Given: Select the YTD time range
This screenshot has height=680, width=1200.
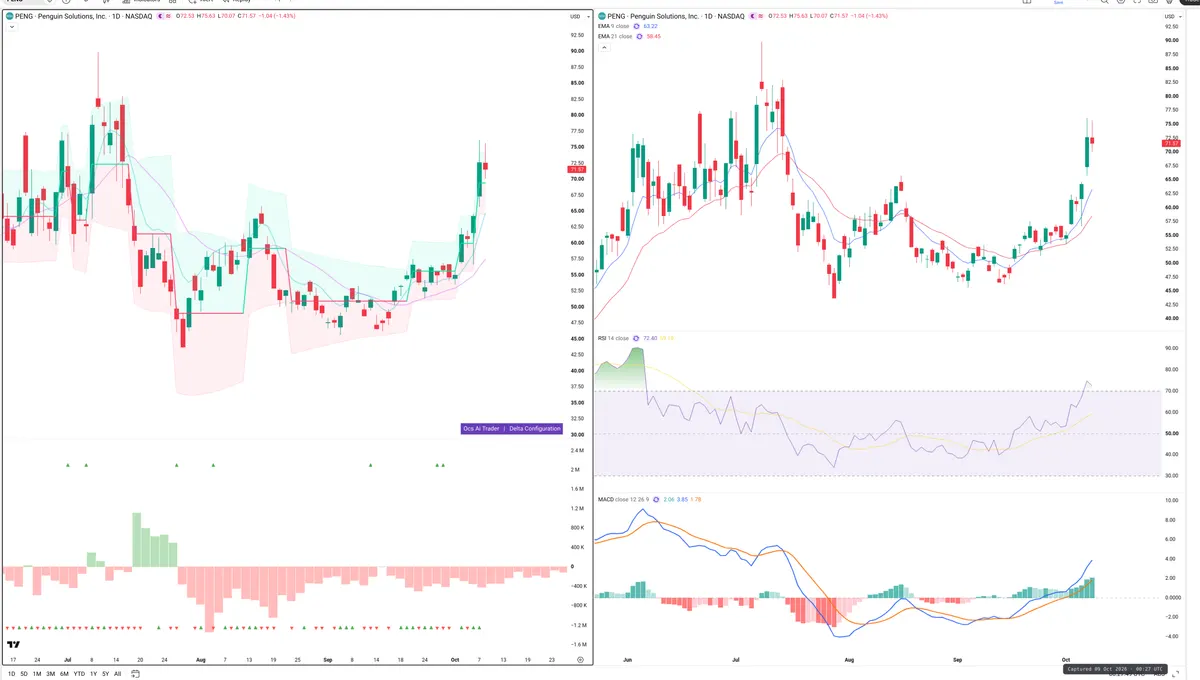Looking at the screenshot, I should [x=79, y=674].
